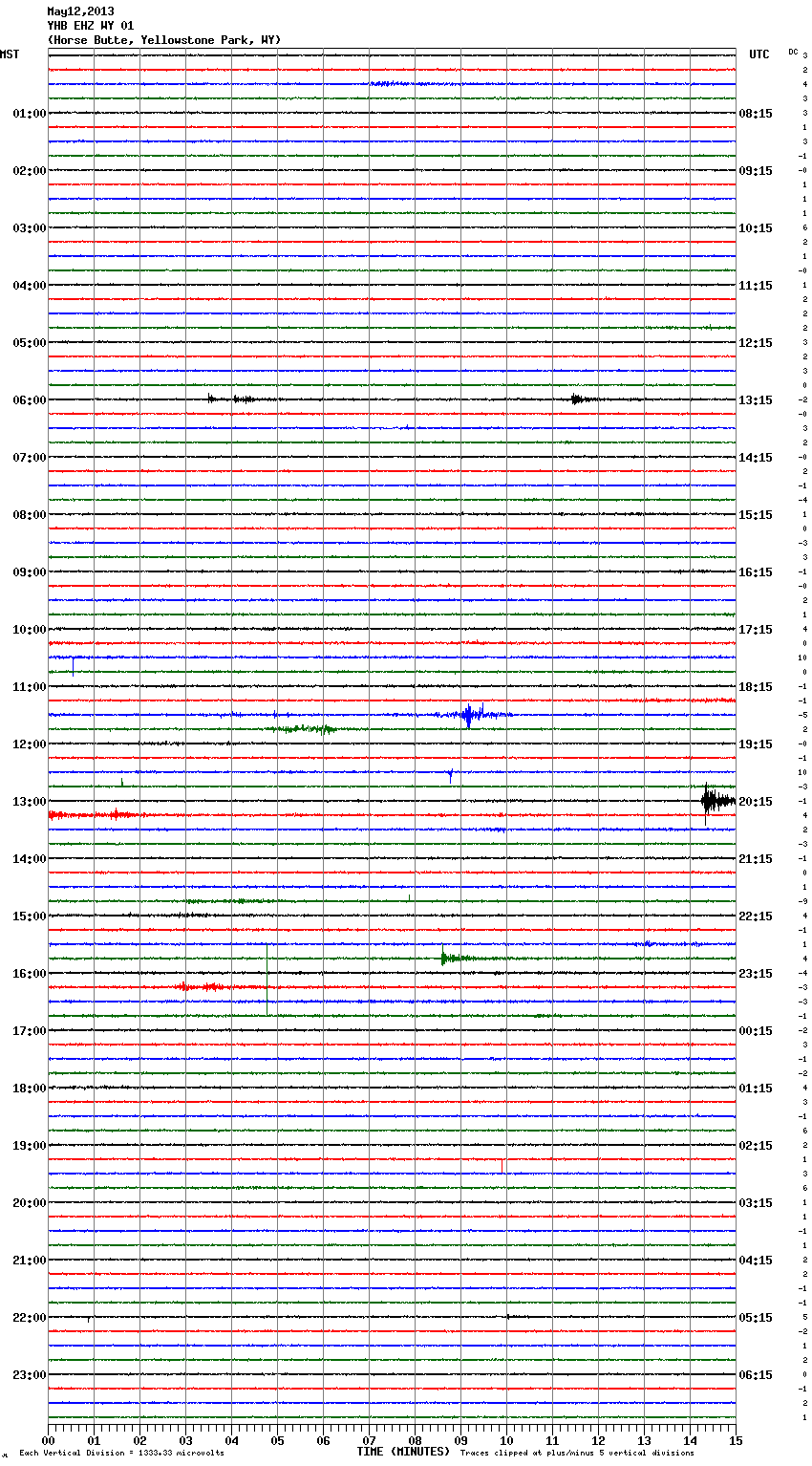Click the "TIME (MINUTES)" axis title

[403, 1452]
